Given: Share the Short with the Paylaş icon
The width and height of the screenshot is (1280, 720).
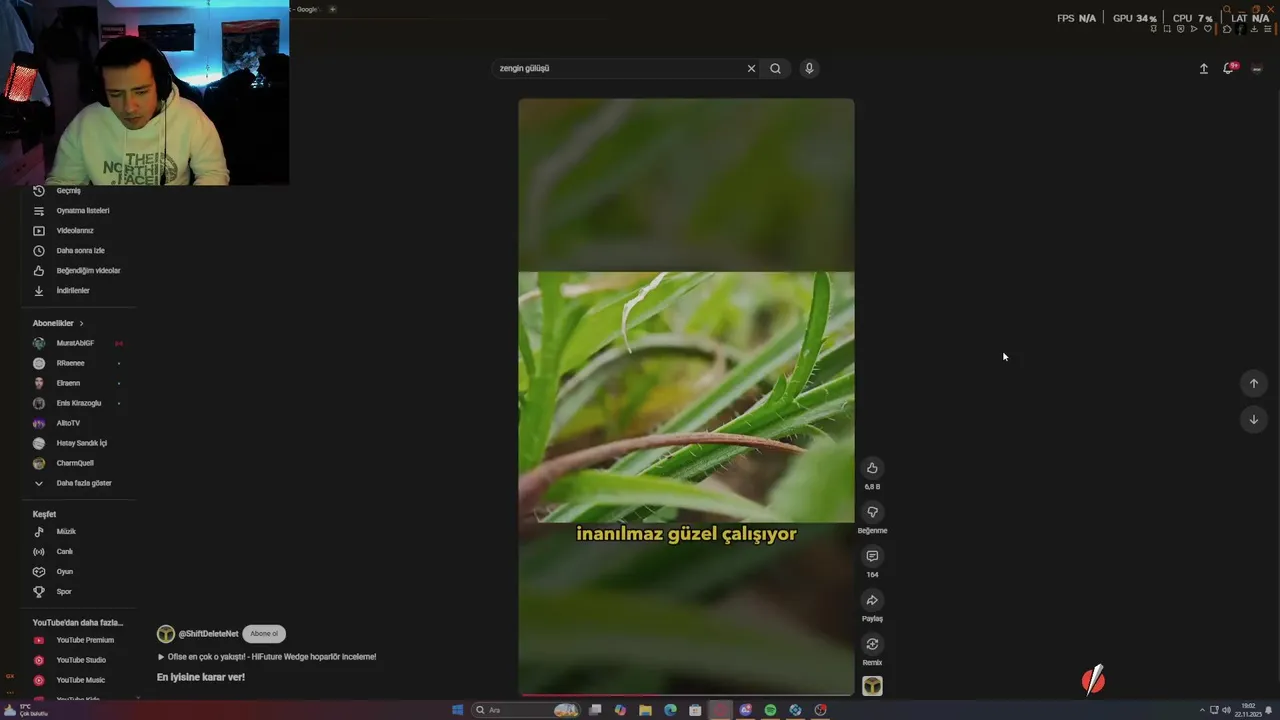Looking at the screenshot, I should [872, 600].
